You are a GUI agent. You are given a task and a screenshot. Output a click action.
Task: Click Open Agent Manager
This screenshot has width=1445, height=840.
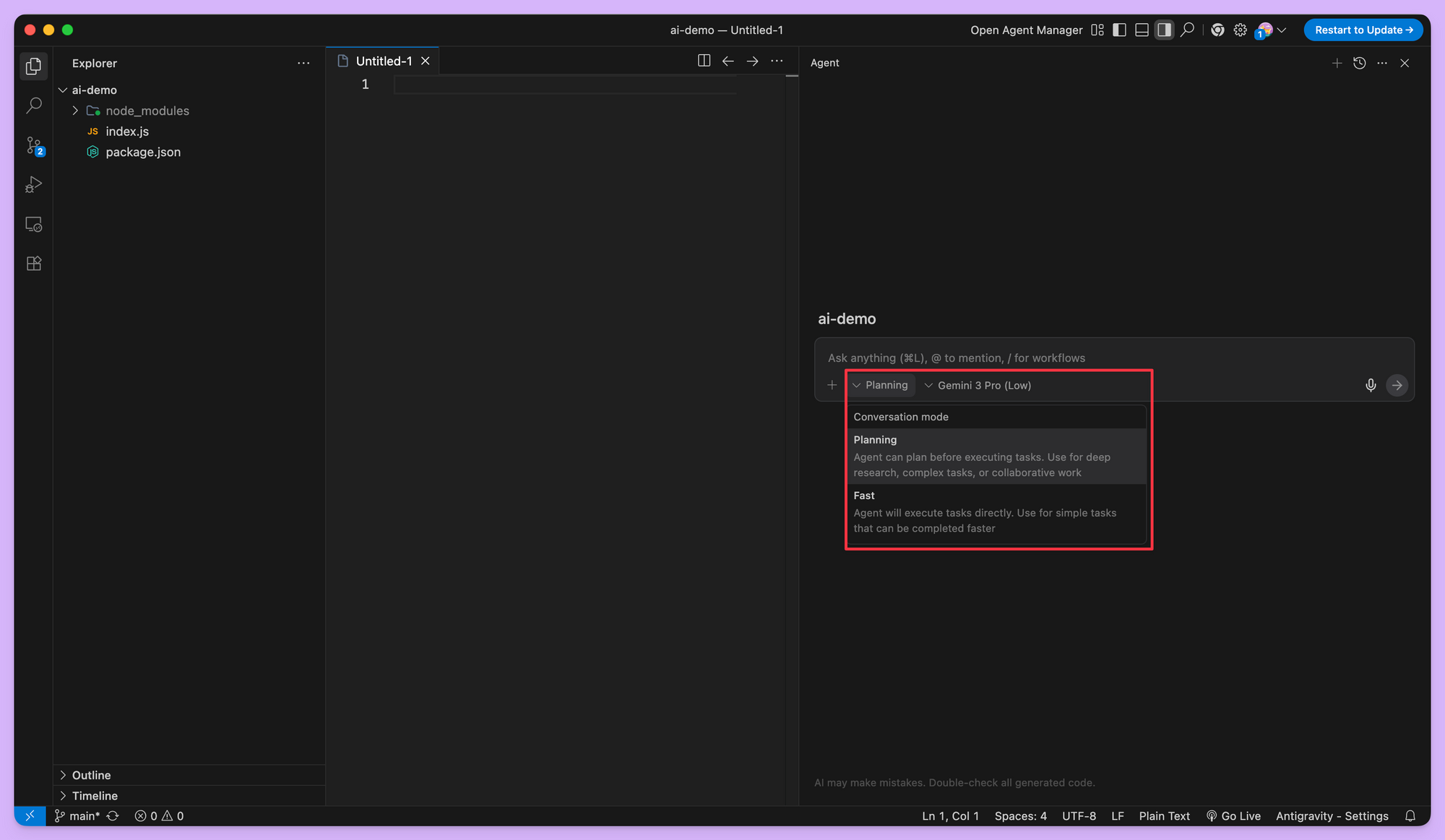coord(1026,30)
